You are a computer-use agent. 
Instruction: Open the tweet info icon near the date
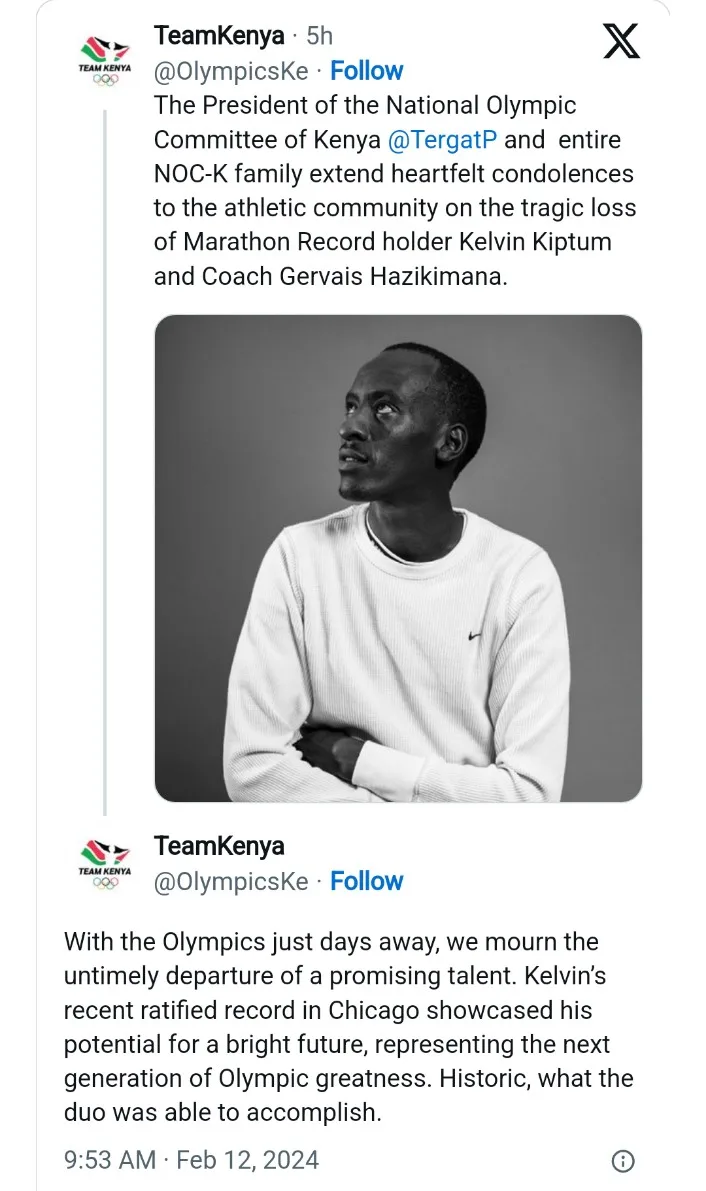622,1161
